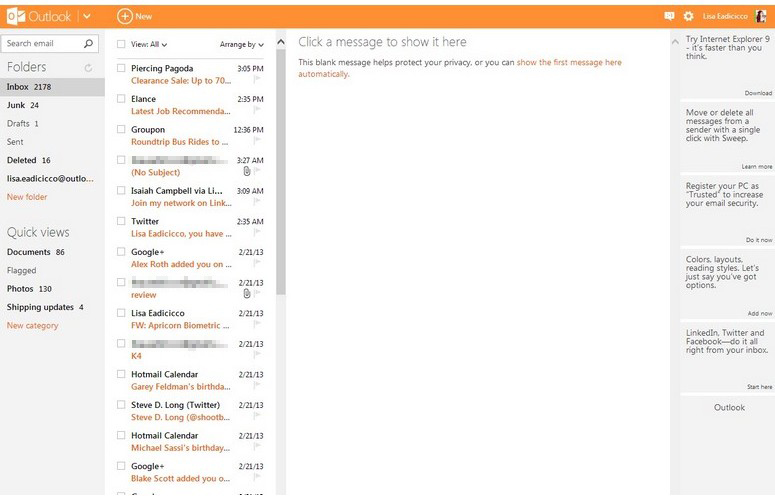The width and height of the screenshot is (775, 500).
Task: Flag the K4 message
Action: click(257, 355)
